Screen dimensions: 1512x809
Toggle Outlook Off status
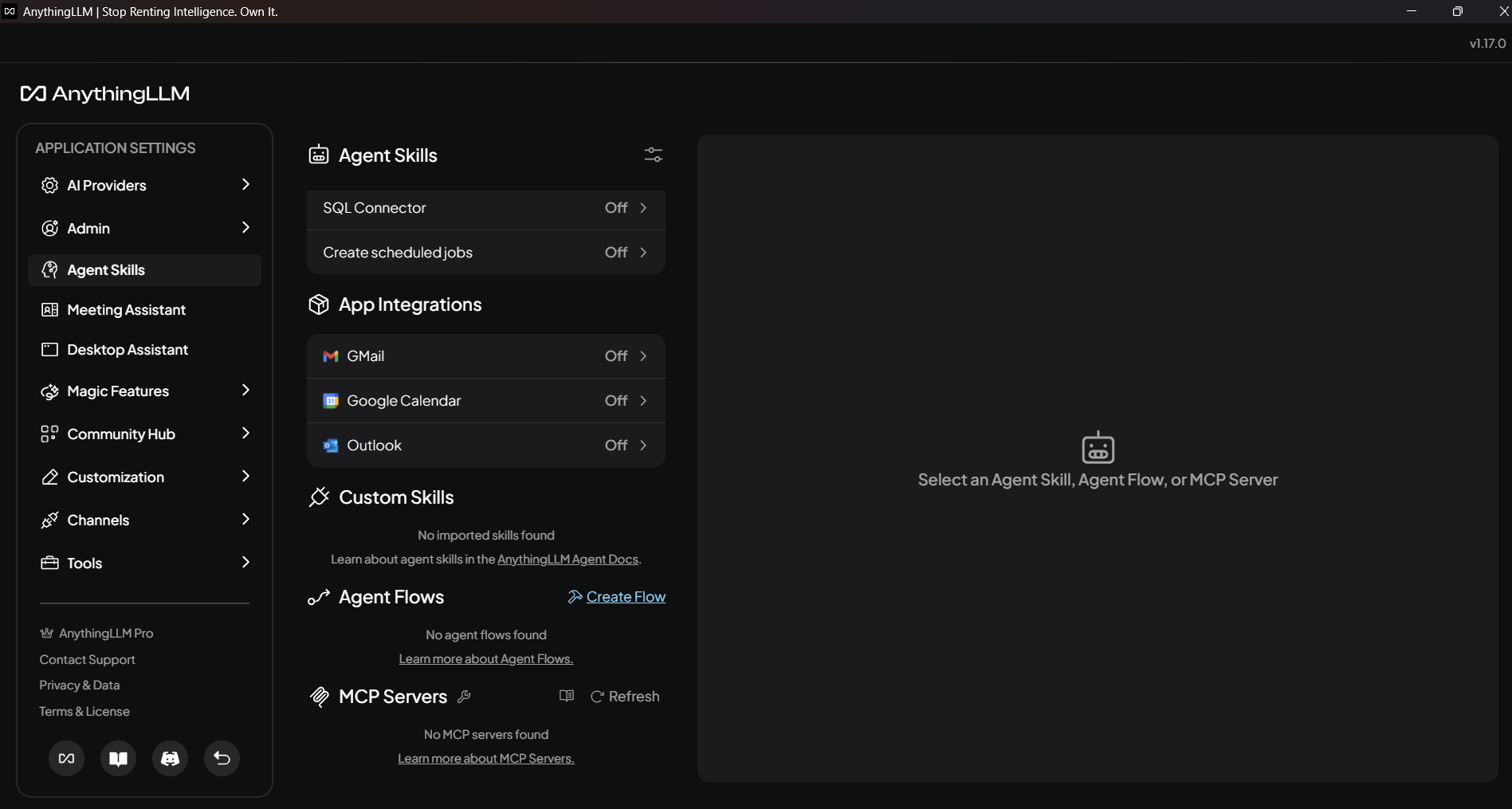coord(616,446)
